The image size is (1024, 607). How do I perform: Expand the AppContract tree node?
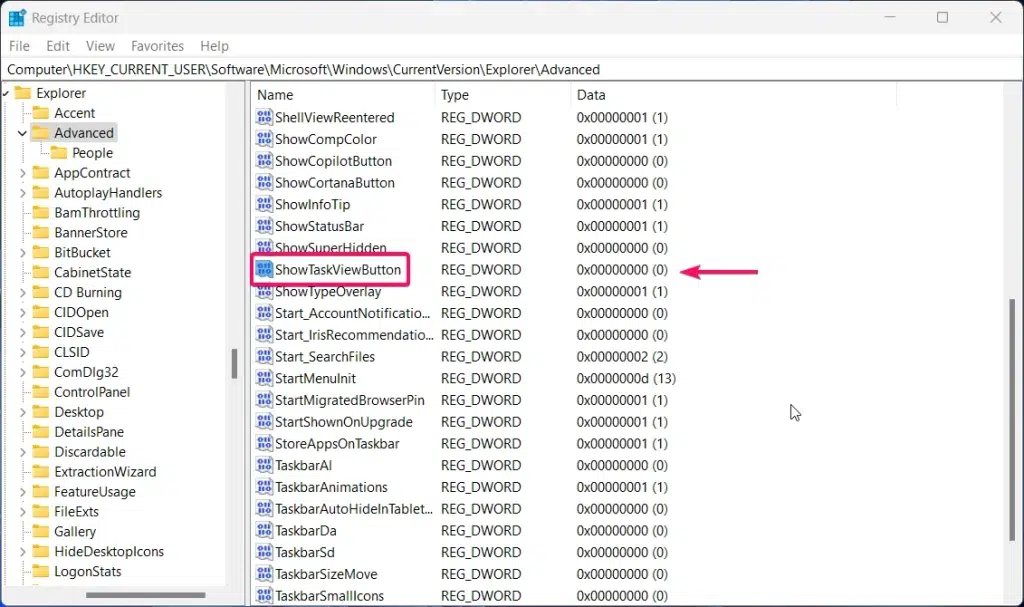point(22,173)
